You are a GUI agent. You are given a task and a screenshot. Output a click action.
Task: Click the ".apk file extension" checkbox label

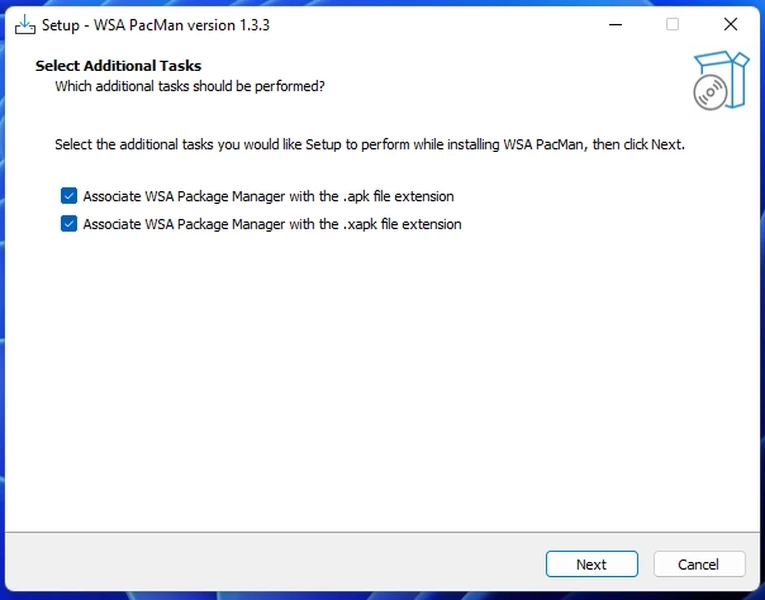coord(268,196)
